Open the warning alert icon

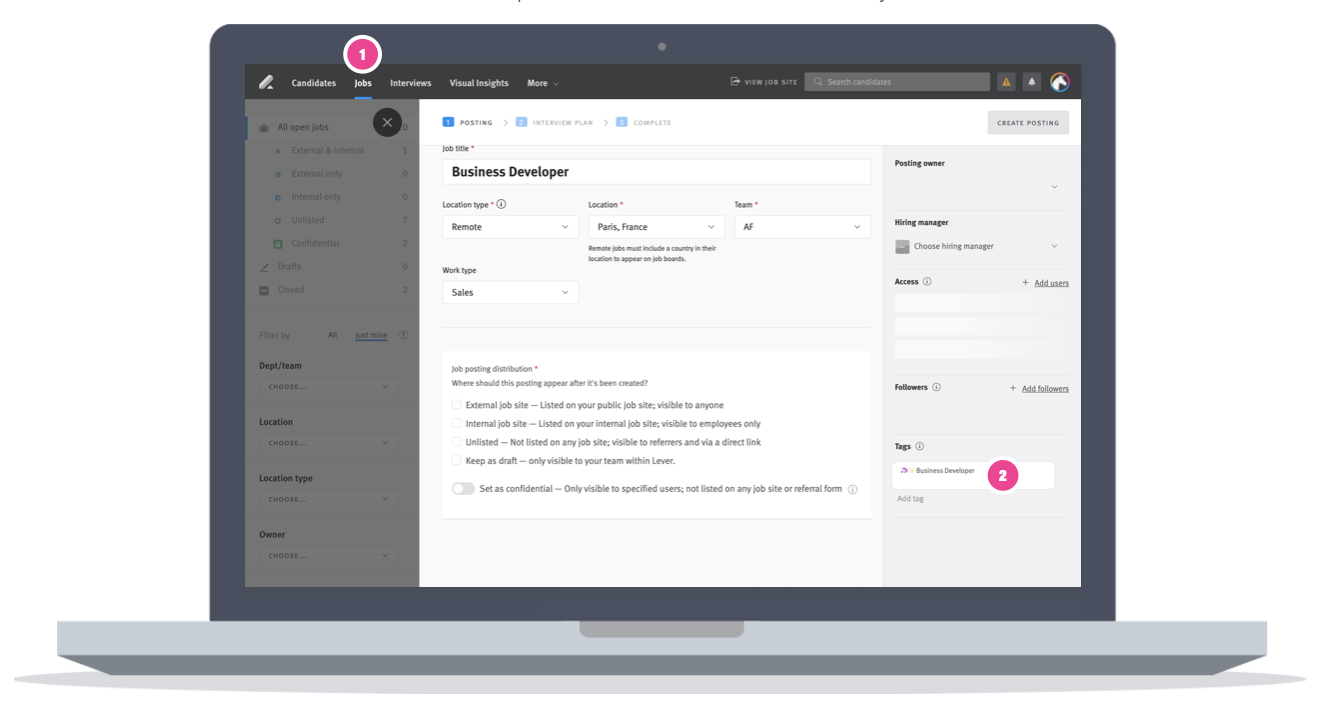click(x=1006, y=82)
